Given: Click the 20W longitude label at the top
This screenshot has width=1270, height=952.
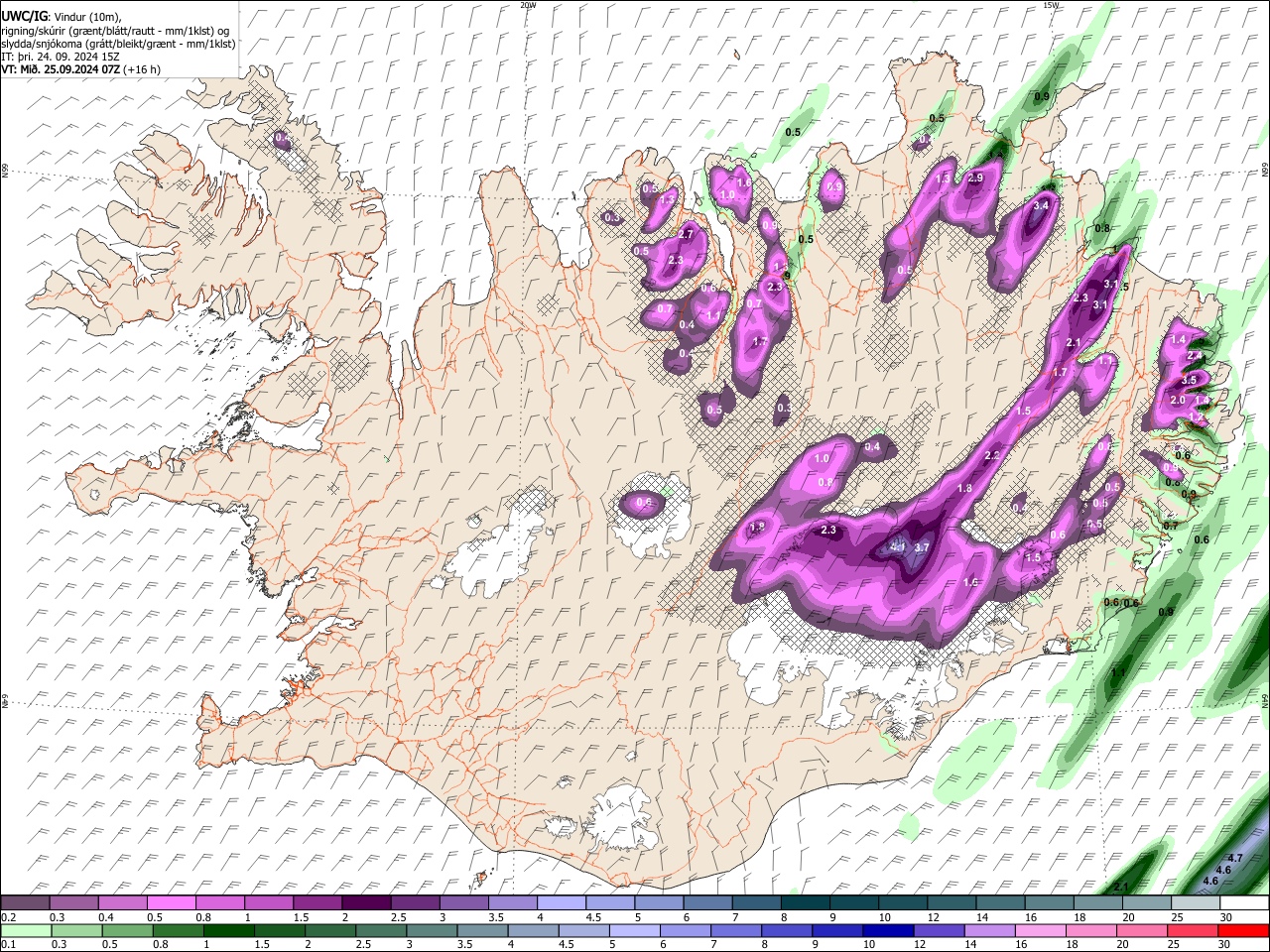Looking at the screenshot, I should (528, 5).
